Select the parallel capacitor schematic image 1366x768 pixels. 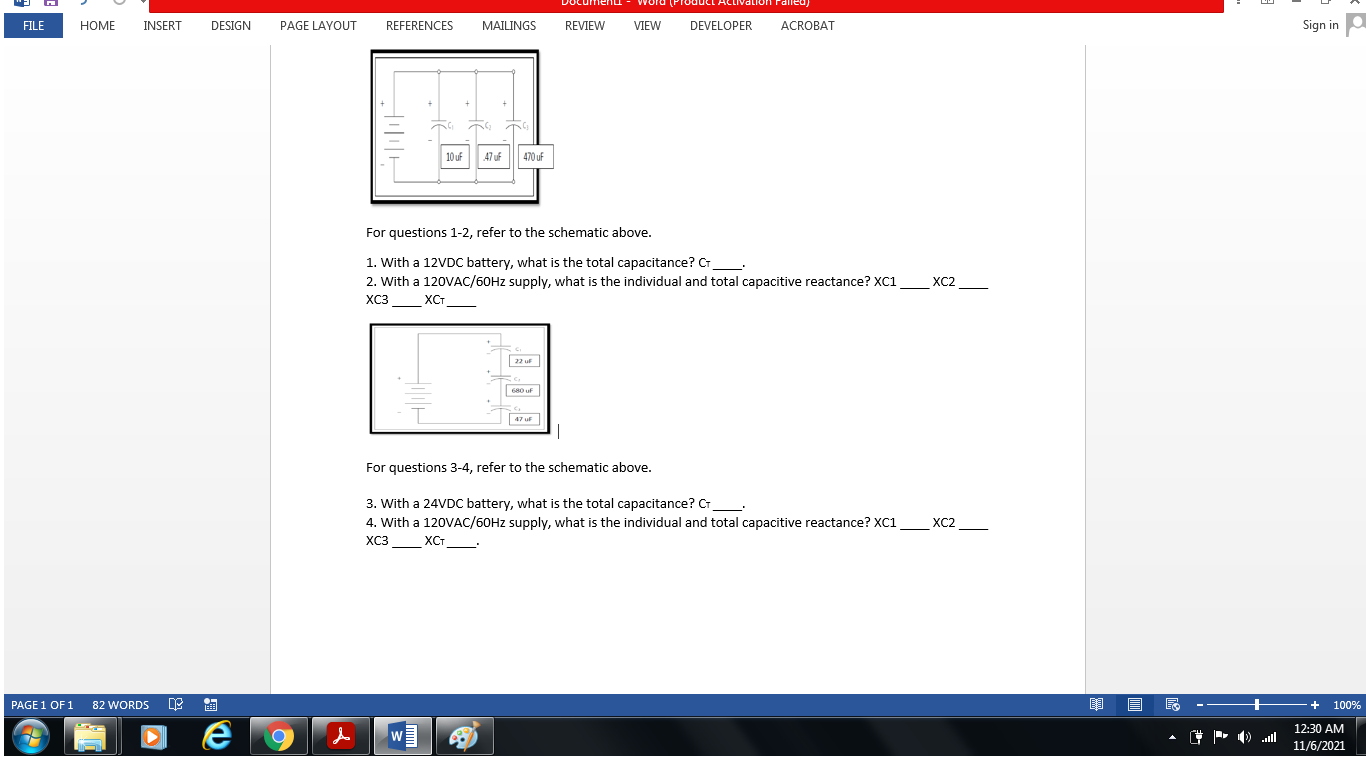(455, 126)
